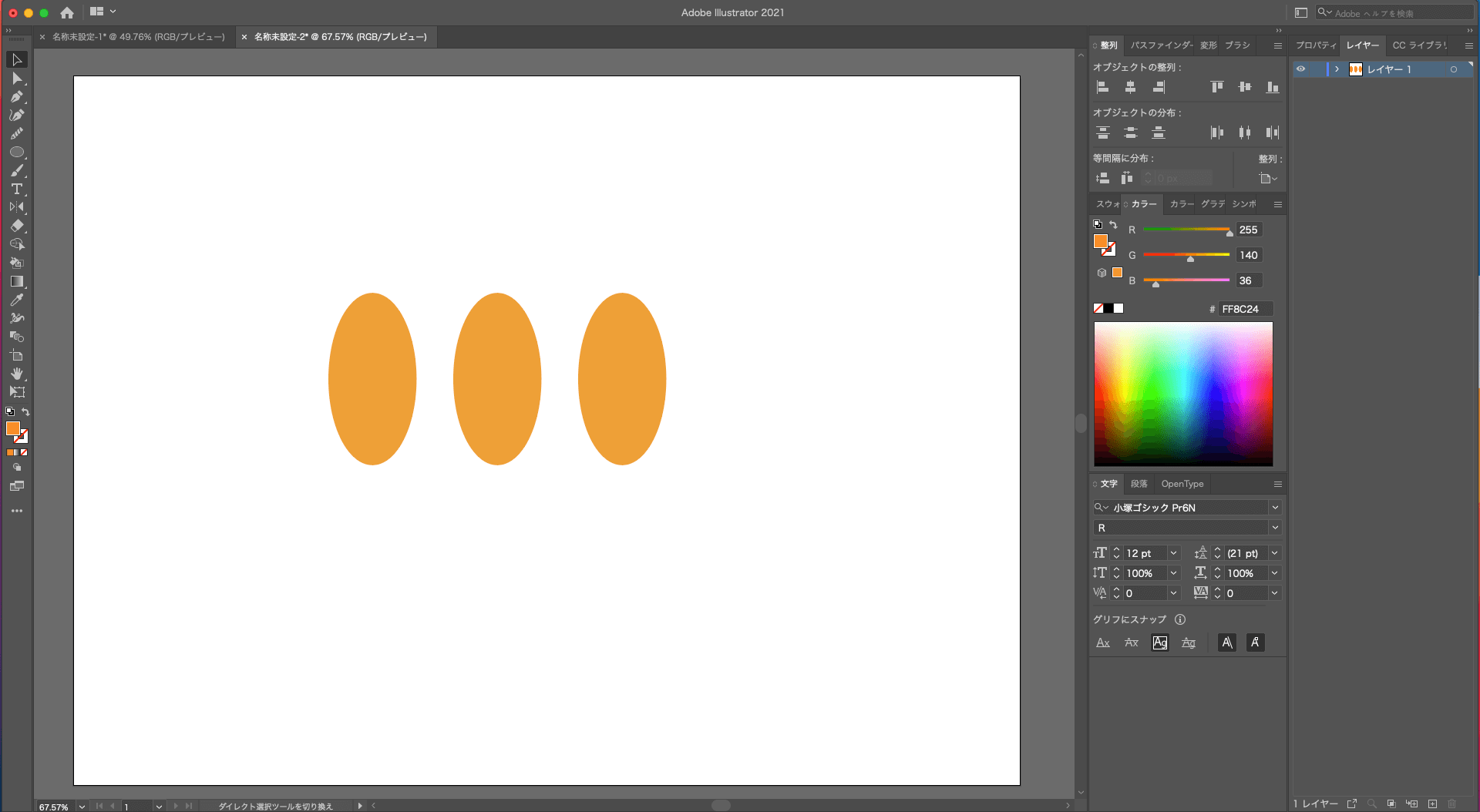Viewport: 1480px width, 812px height.
Task: Open font family dropdown 小塚ゴシック Pr6N
Action: pyautogui.click(x=1275, y=508)
